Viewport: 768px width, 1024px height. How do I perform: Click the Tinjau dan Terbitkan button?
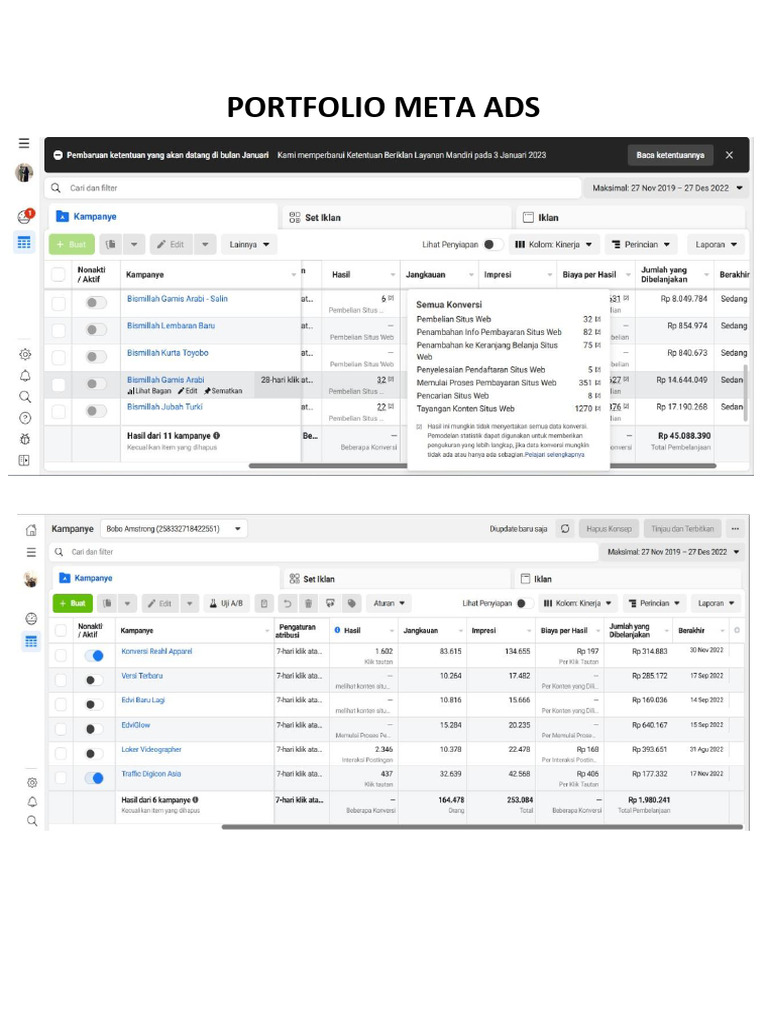point(682,528)
